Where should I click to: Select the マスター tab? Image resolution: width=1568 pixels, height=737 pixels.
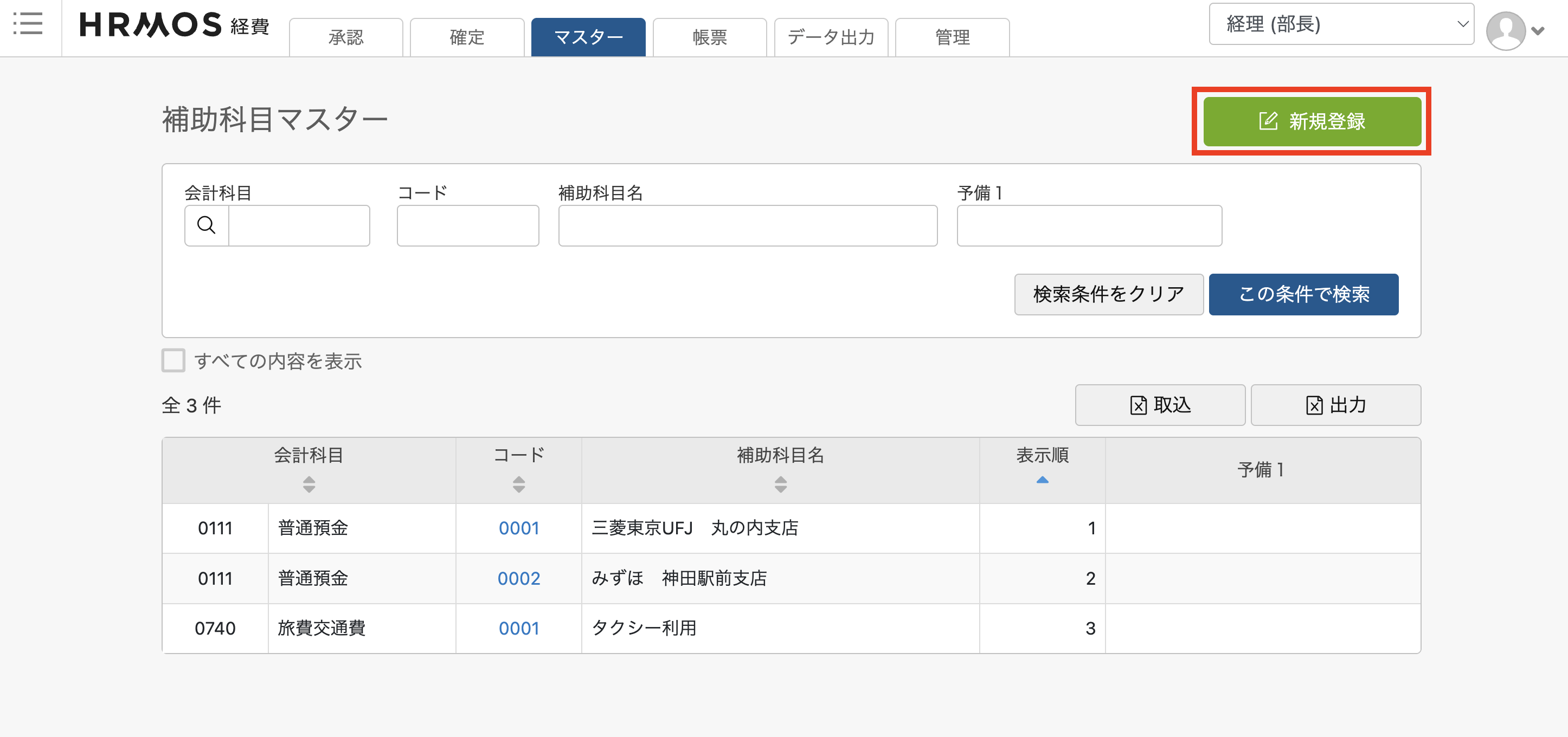coord(588,37)
